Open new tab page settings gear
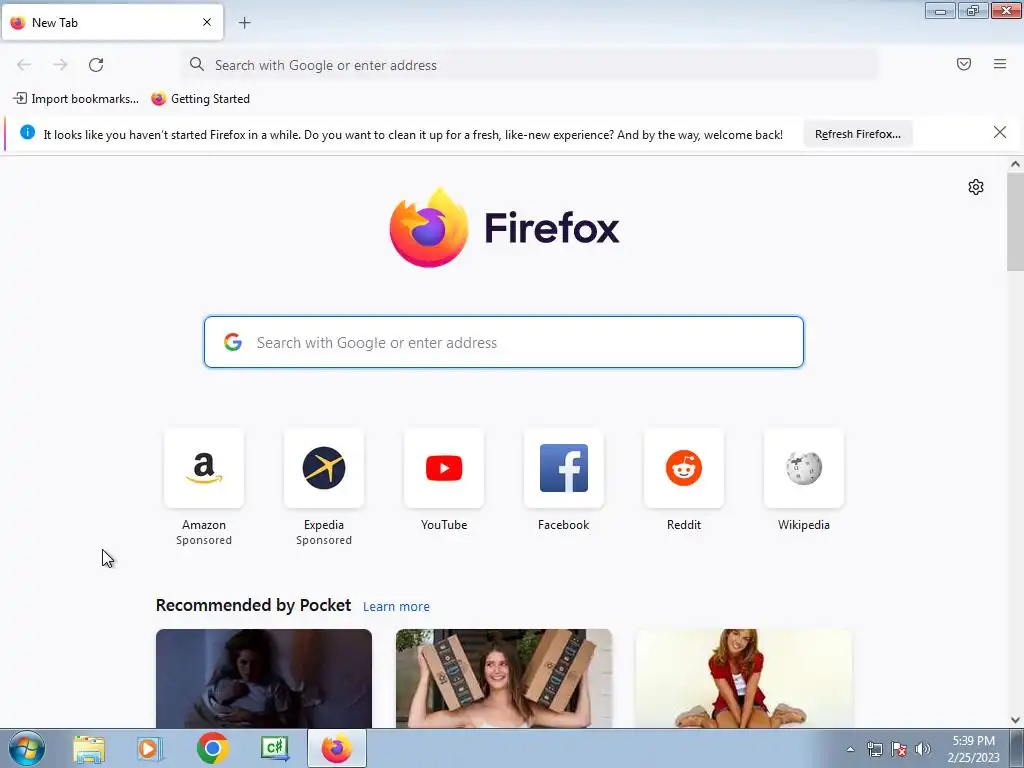The height and width of the screenshot is (768, 1024). [x=976, y=187]
